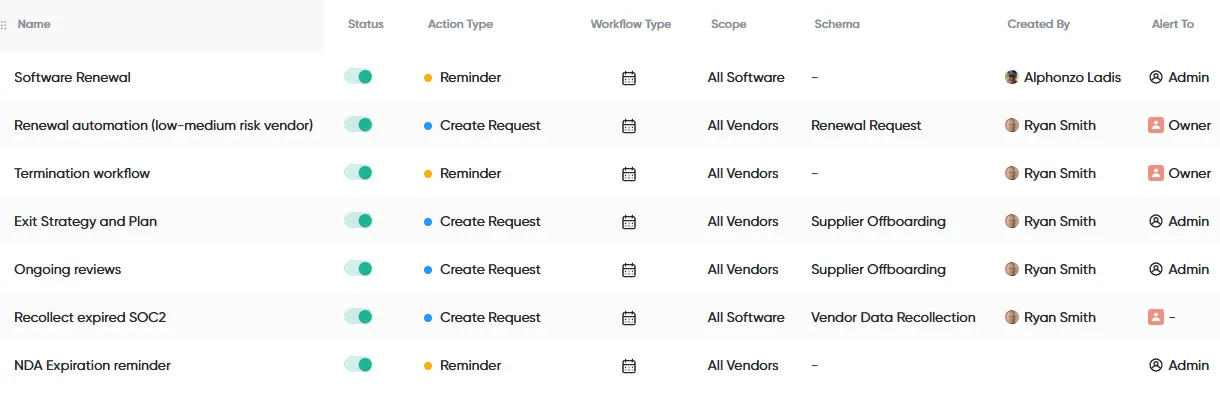Open the Software Renewal workflow

[72, 77]
